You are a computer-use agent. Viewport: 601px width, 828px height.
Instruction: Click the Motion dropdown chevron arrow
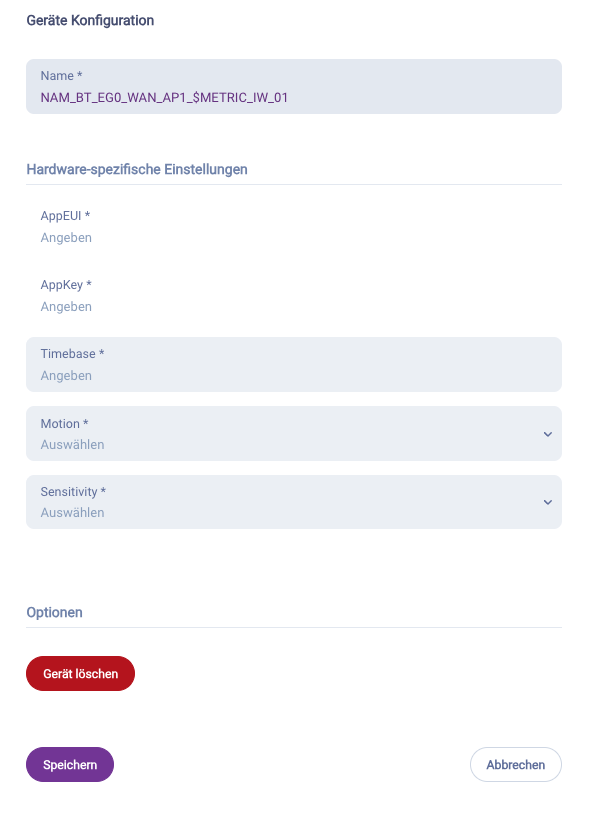click(547, 434)
